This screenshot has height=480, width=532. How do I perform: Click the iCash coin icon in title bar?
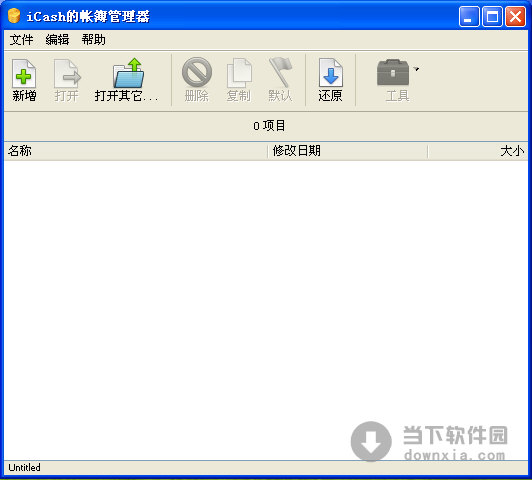coord(14,16)
